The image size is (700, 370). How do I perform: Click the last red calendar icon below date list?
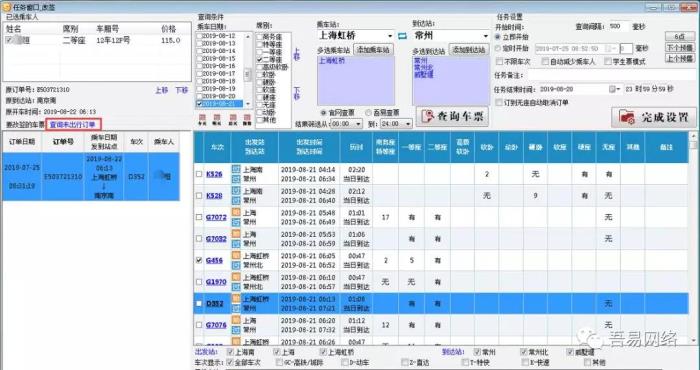tap(247, 120)
